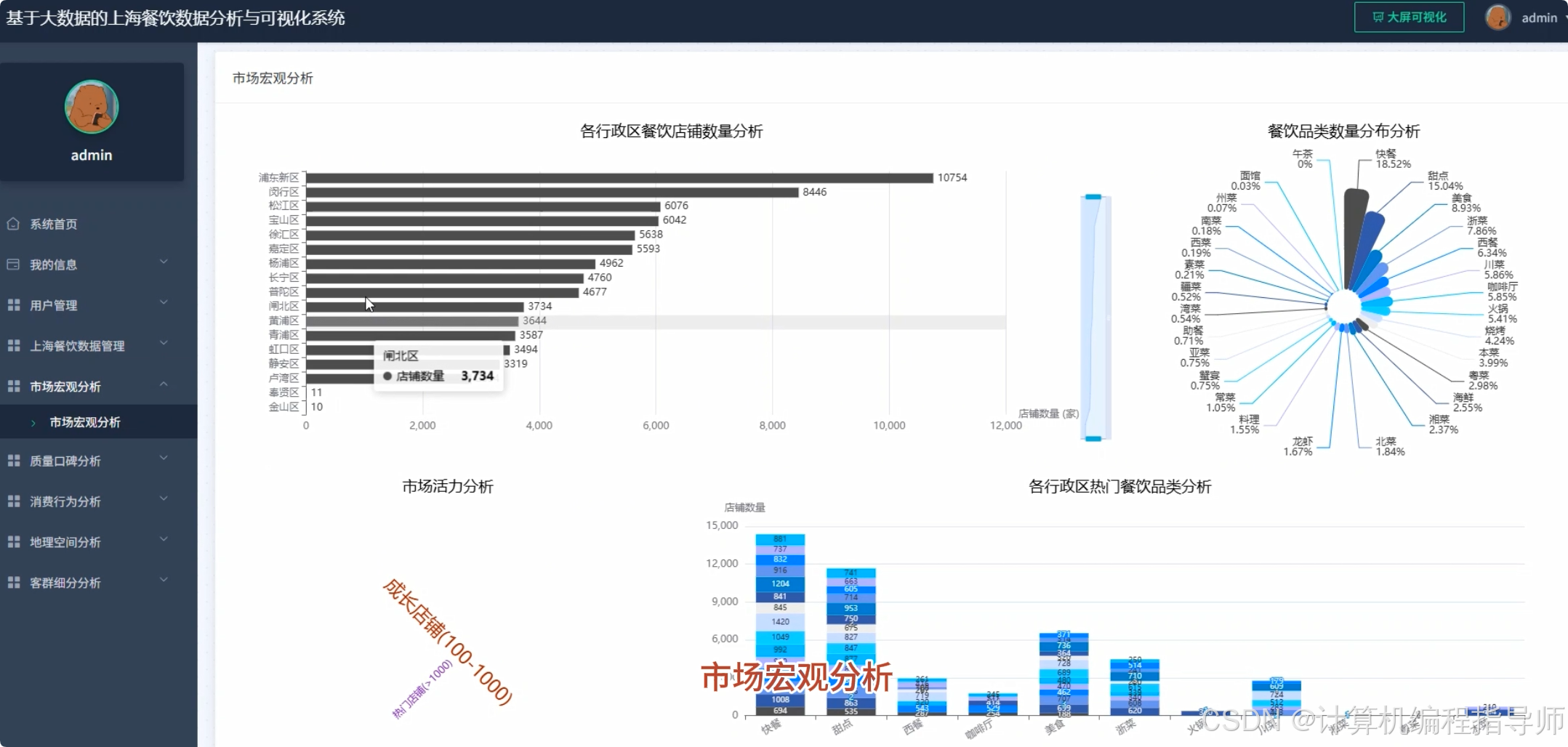Click the grid icon beside 上海餐饮数据管理

click(13, 346)
